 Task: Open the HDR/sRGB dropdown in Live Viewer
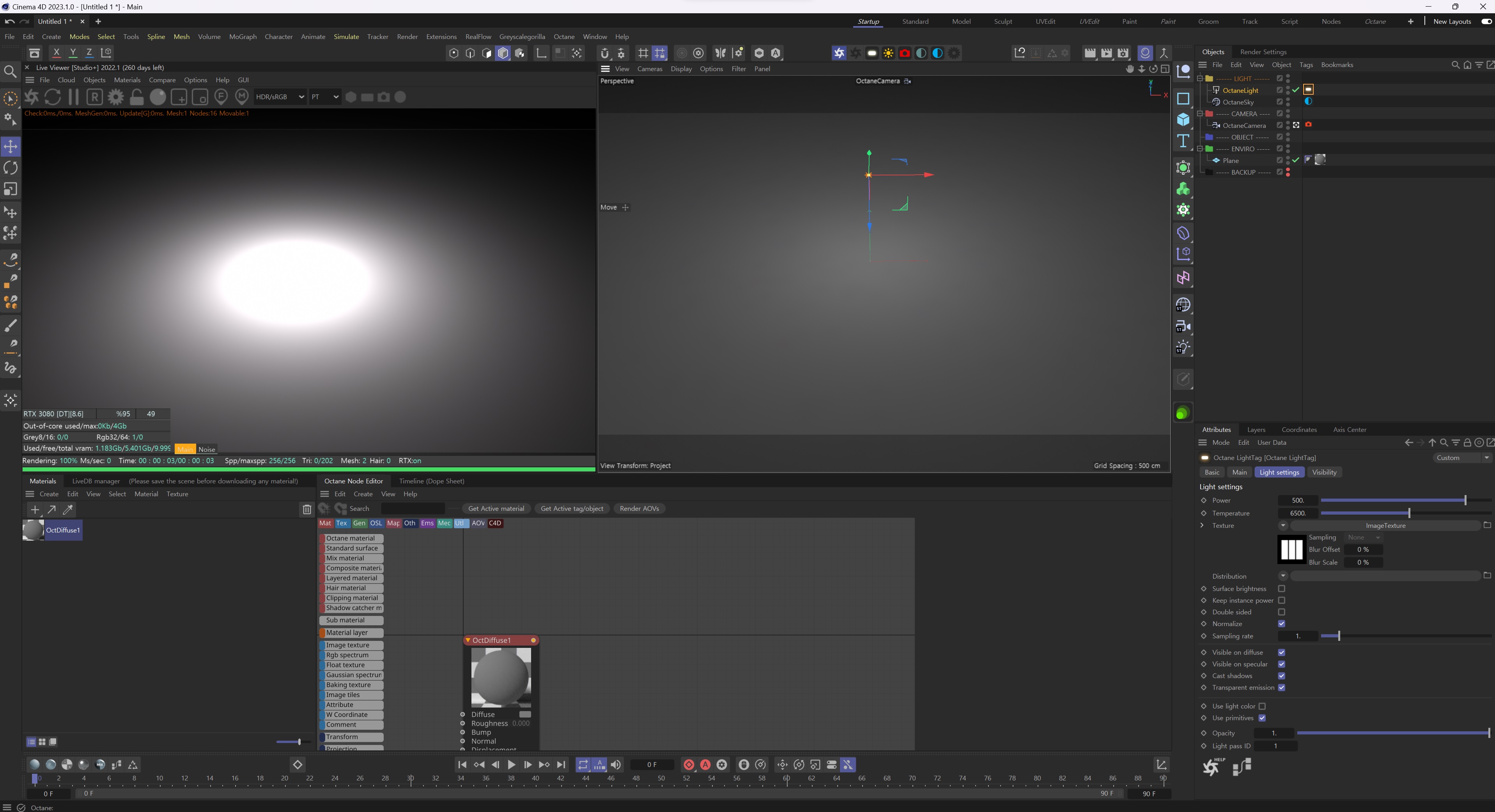(x=280, y=97)
